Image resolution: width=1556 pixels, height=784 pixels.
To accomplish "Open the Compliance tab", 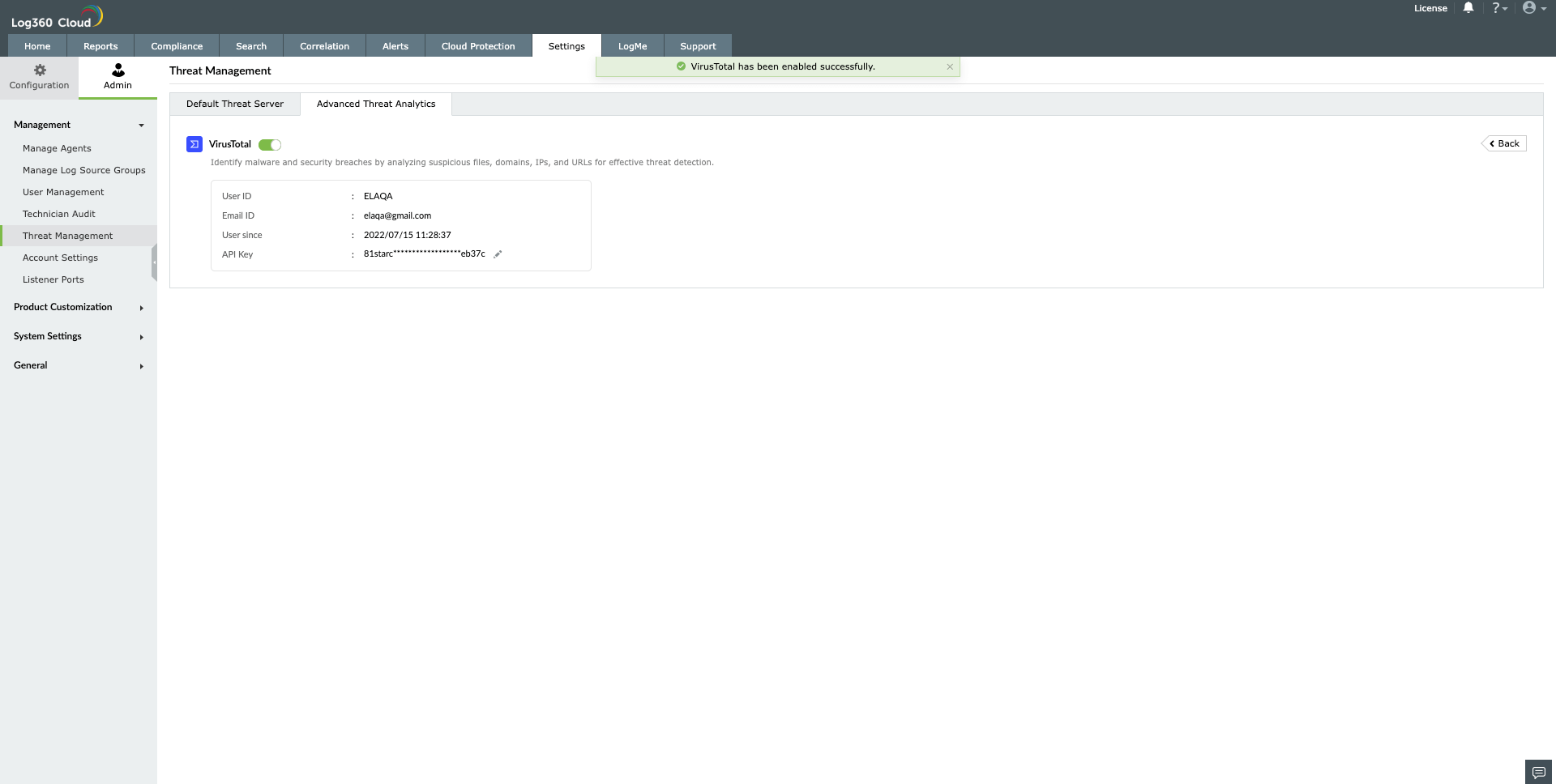I will click(177, 46).
